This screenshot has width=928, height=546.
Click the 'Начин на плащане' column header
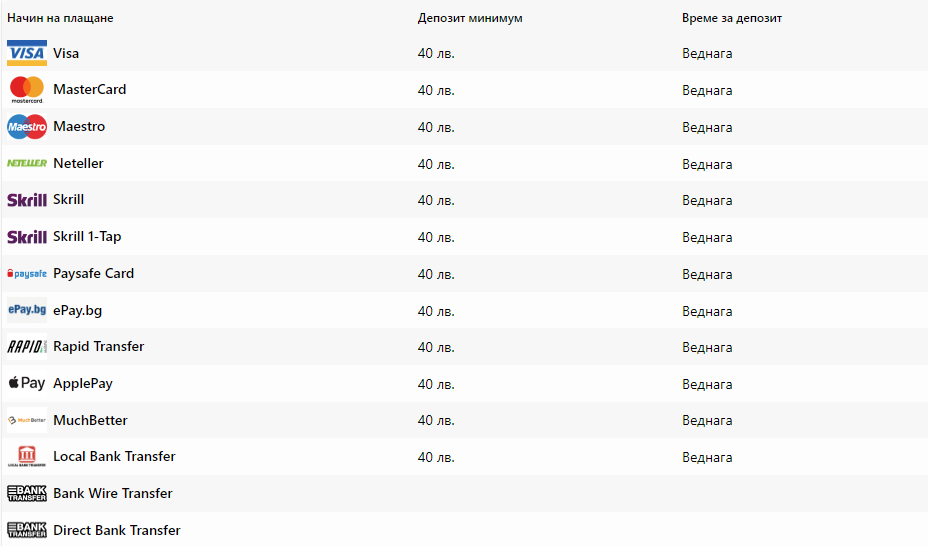60,19
